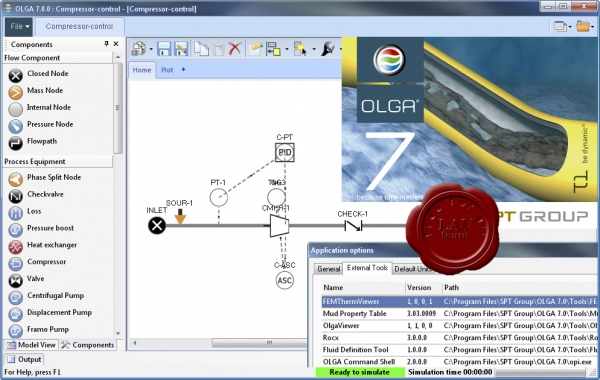Viewport: 600px width, 380px height.
Task: Select the Compressor component icon
Action: click(16, 264)
